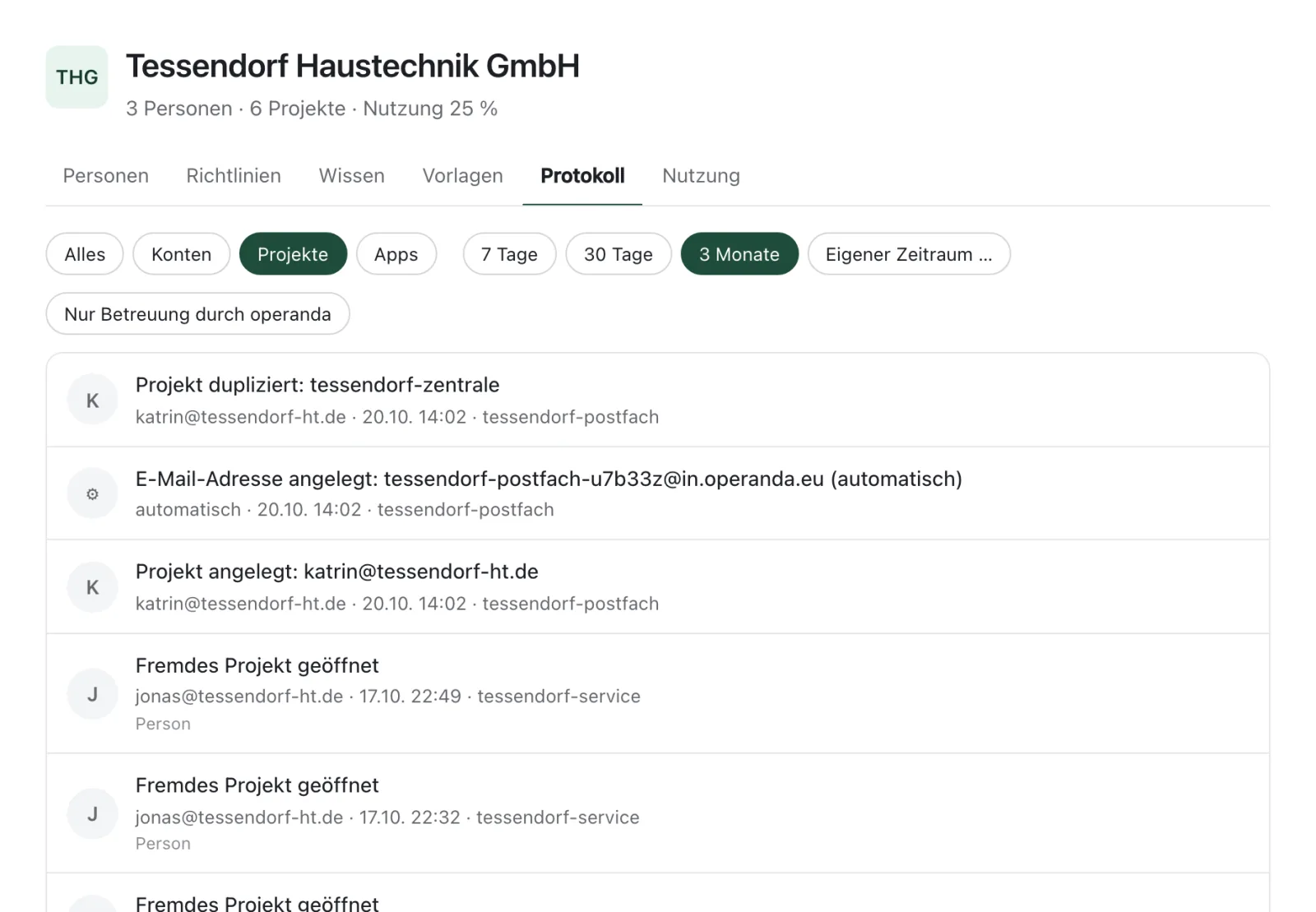The image size is (1316, 912).
Task: Toggle the Projekte filter chip
Action: coord(293,254)
